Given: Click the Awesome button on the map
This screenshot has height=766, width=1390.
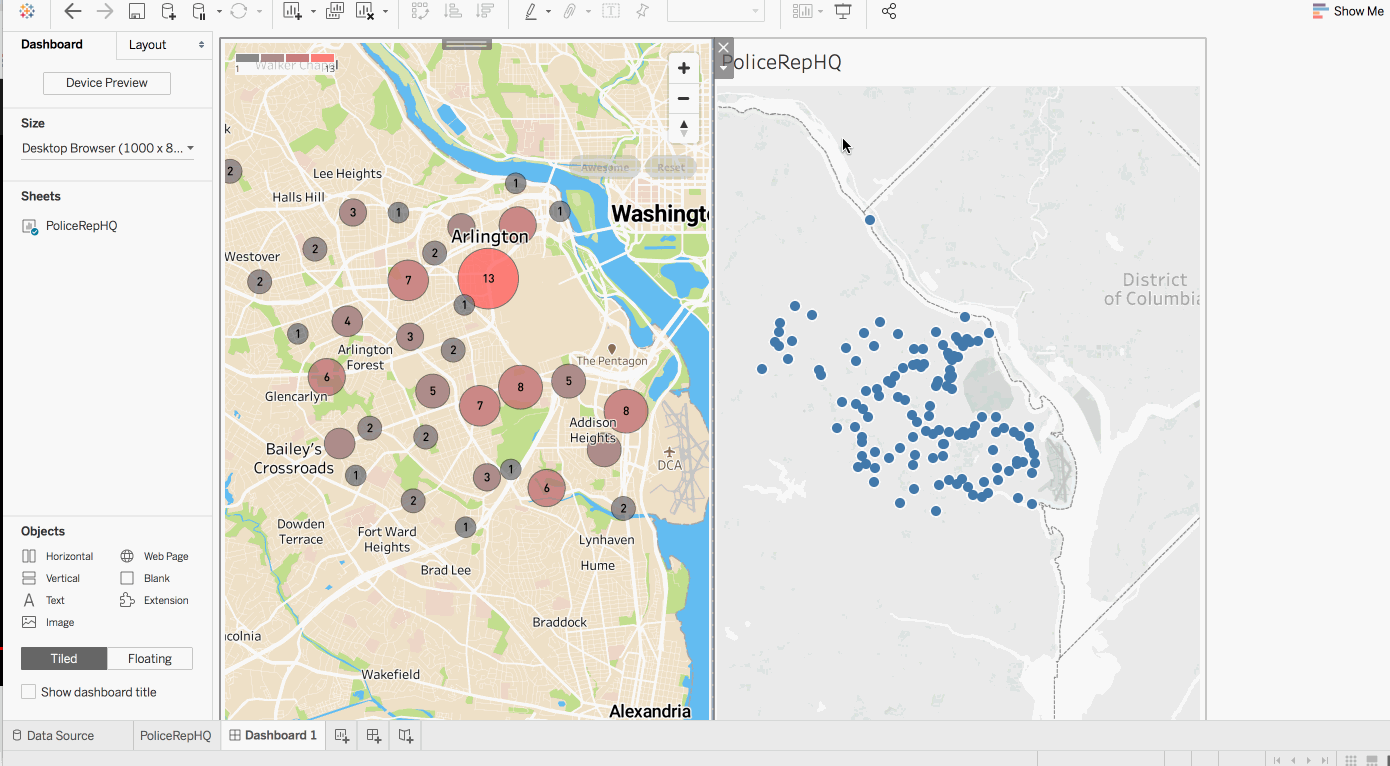Looking at the screenshot, I should (x=605, y=167).
